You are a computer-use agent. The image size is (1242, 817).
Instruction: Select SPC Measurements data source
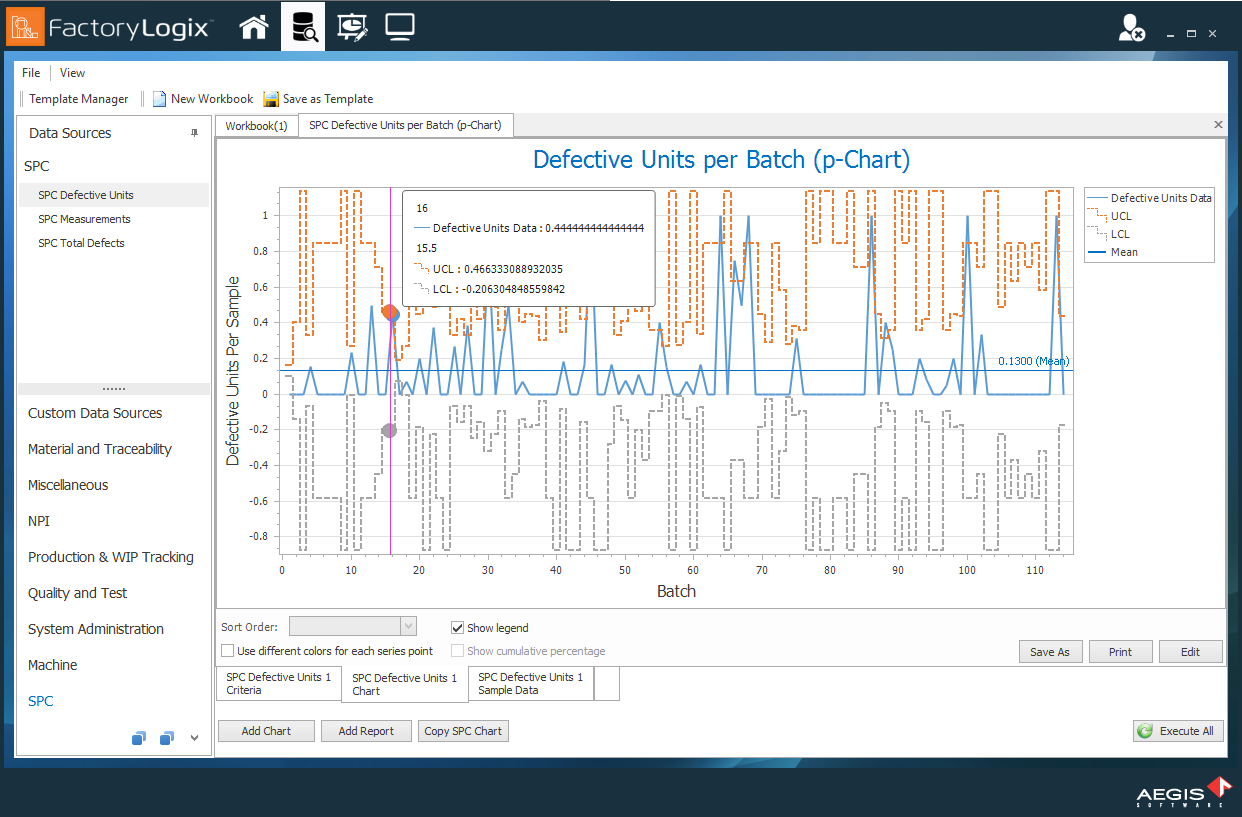84,219
